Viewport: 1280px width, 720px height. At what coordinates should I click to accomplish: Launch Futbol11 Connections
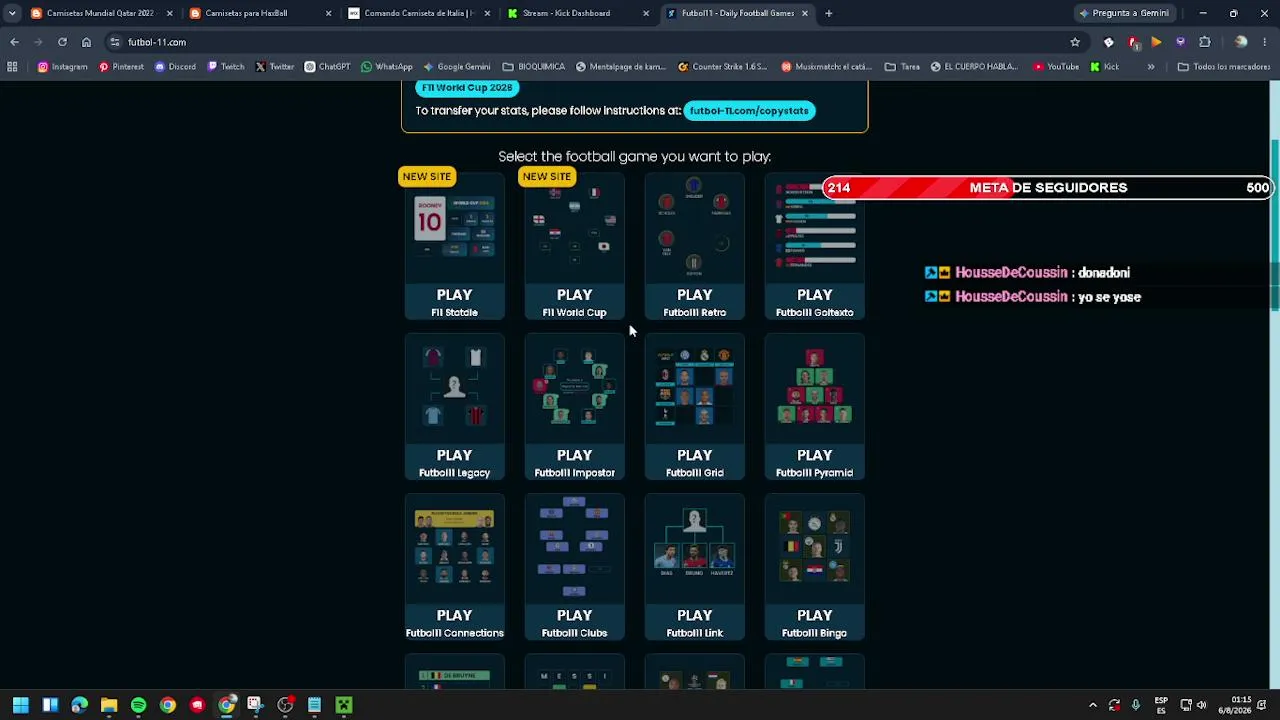(x=454, y=567)
